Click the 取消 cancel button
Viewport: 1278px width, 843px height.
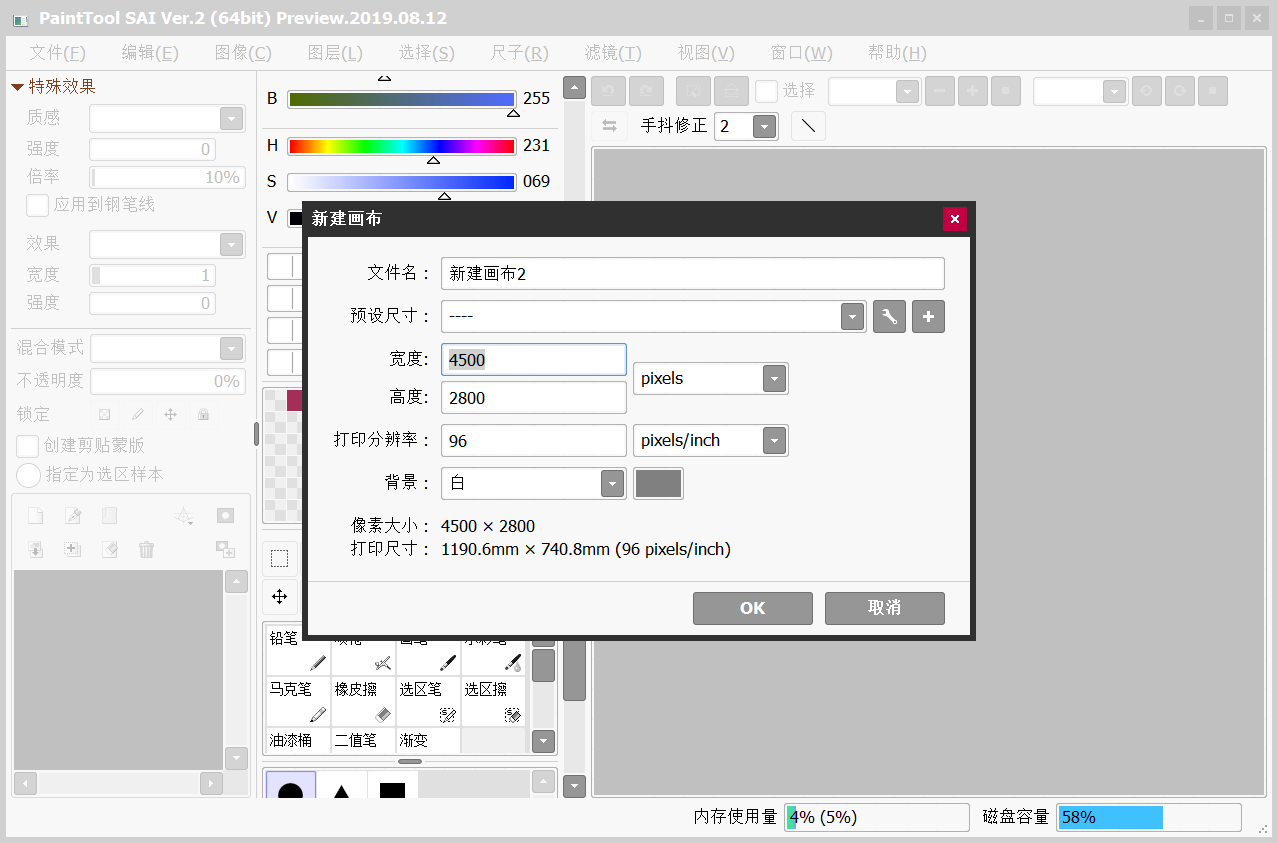[885, 608]
